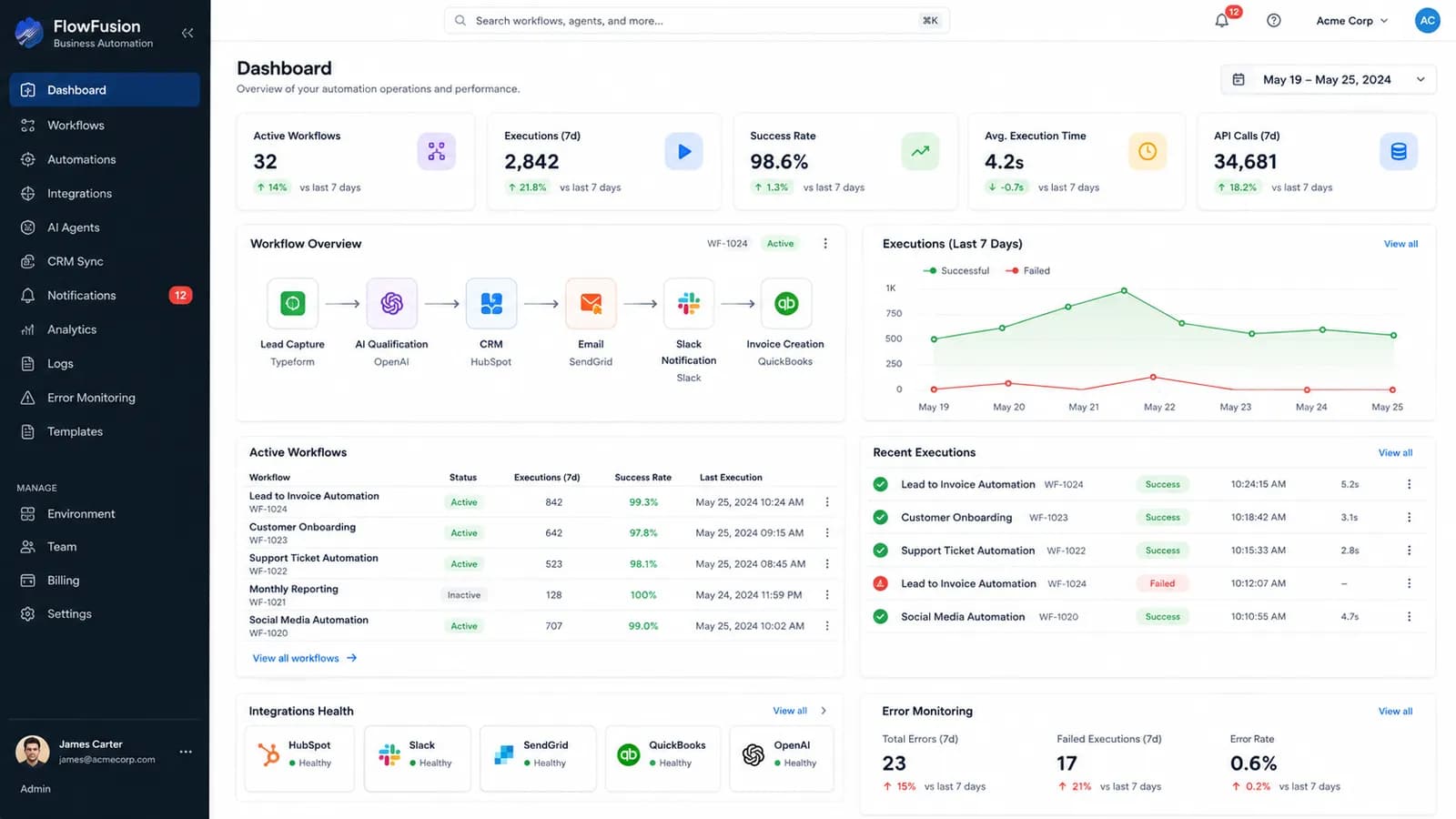Screen dimensions: 1456x819
Task: Click View all in Executions chart panel
Action: click(1400, 244)
